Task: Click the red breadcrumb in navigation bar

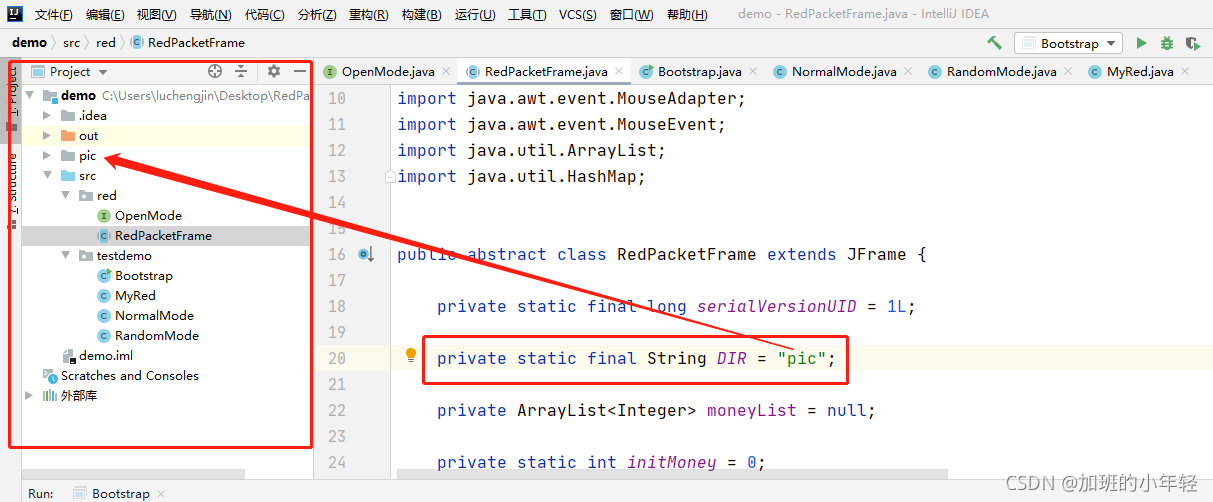Action: tap(106, 43)
